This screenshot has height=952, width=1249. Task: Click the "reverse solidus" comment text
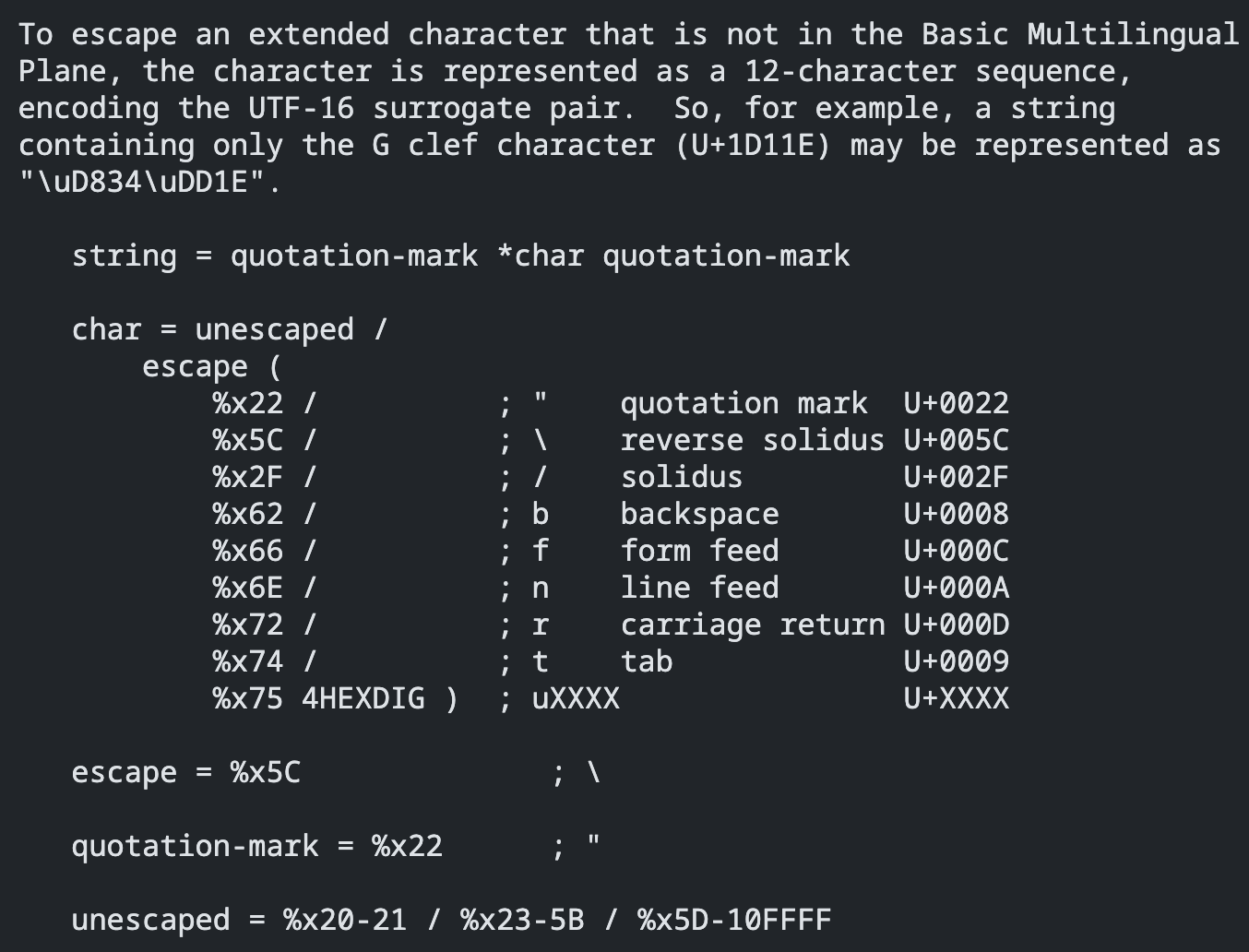[x=752, y=441]
